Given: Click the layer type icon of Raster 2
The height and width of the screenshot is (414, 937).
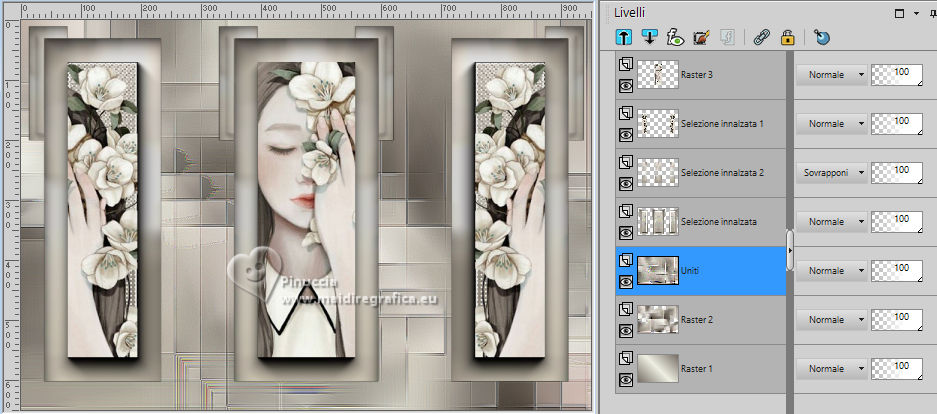Looking at the screenshot, I should [x=626, y=308].
